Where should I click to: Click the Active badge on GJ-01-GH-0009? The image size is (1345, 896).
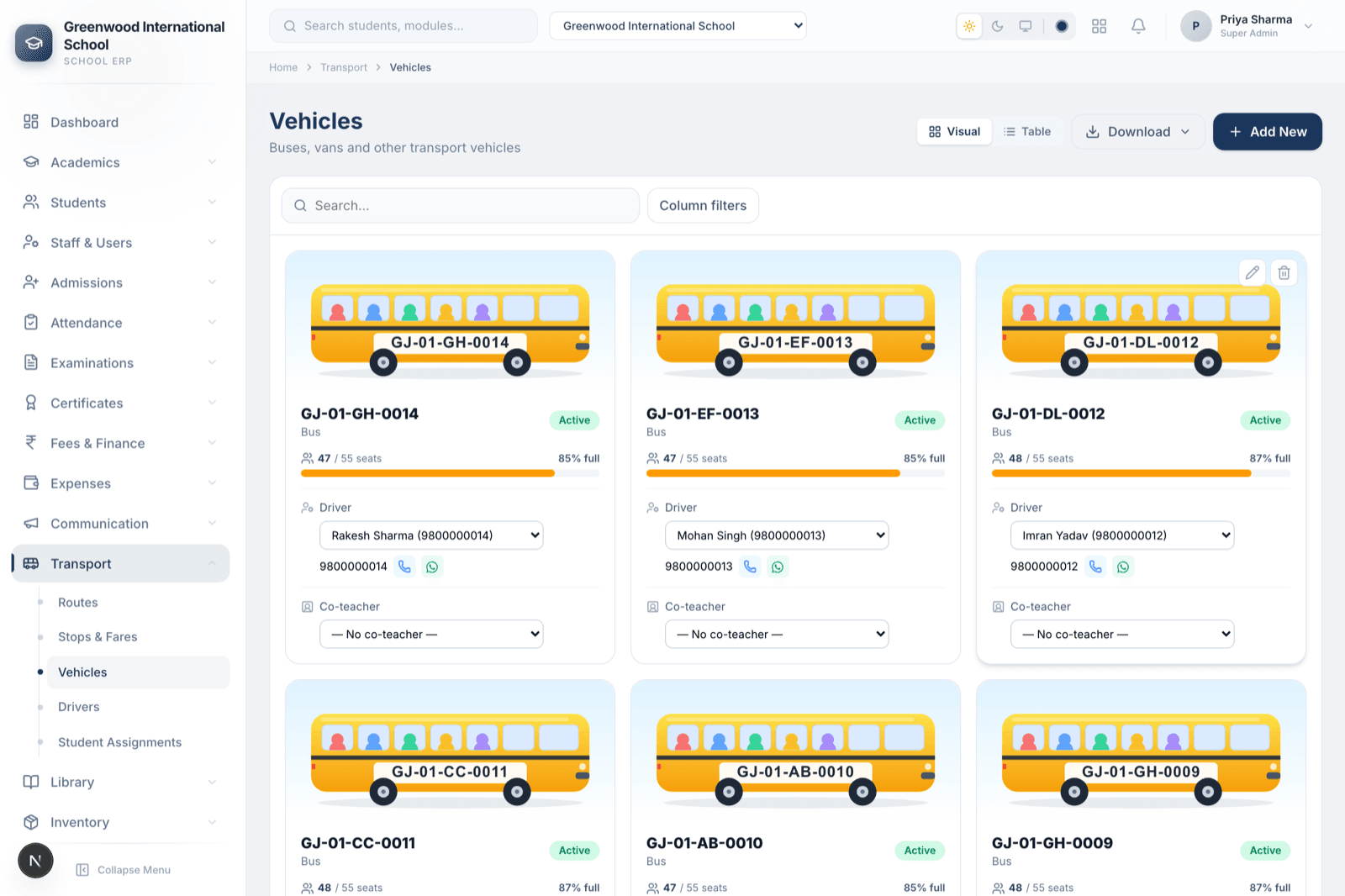[x=1265, y=851]
